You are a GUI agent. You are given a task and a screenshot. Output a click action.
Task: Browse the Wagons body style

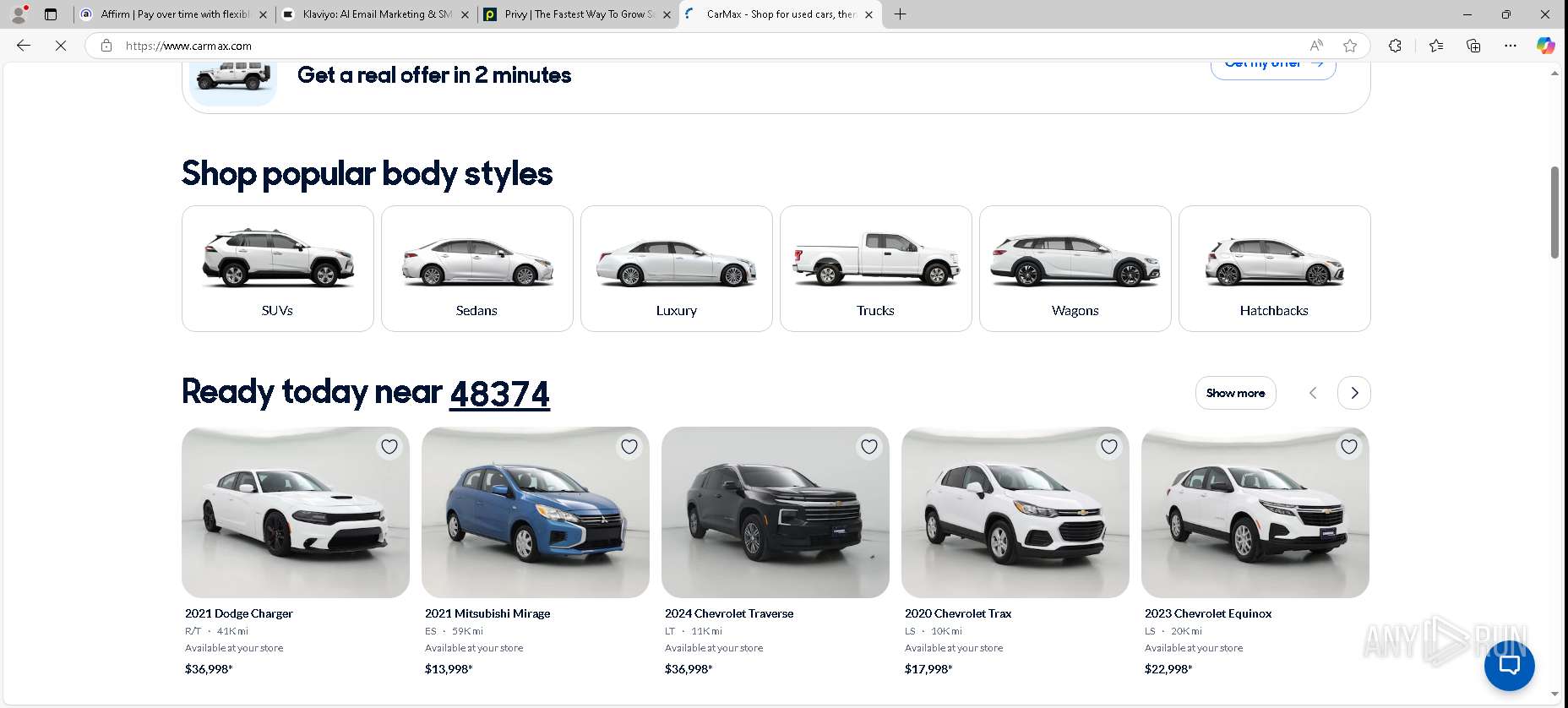tap(1075, 269)
